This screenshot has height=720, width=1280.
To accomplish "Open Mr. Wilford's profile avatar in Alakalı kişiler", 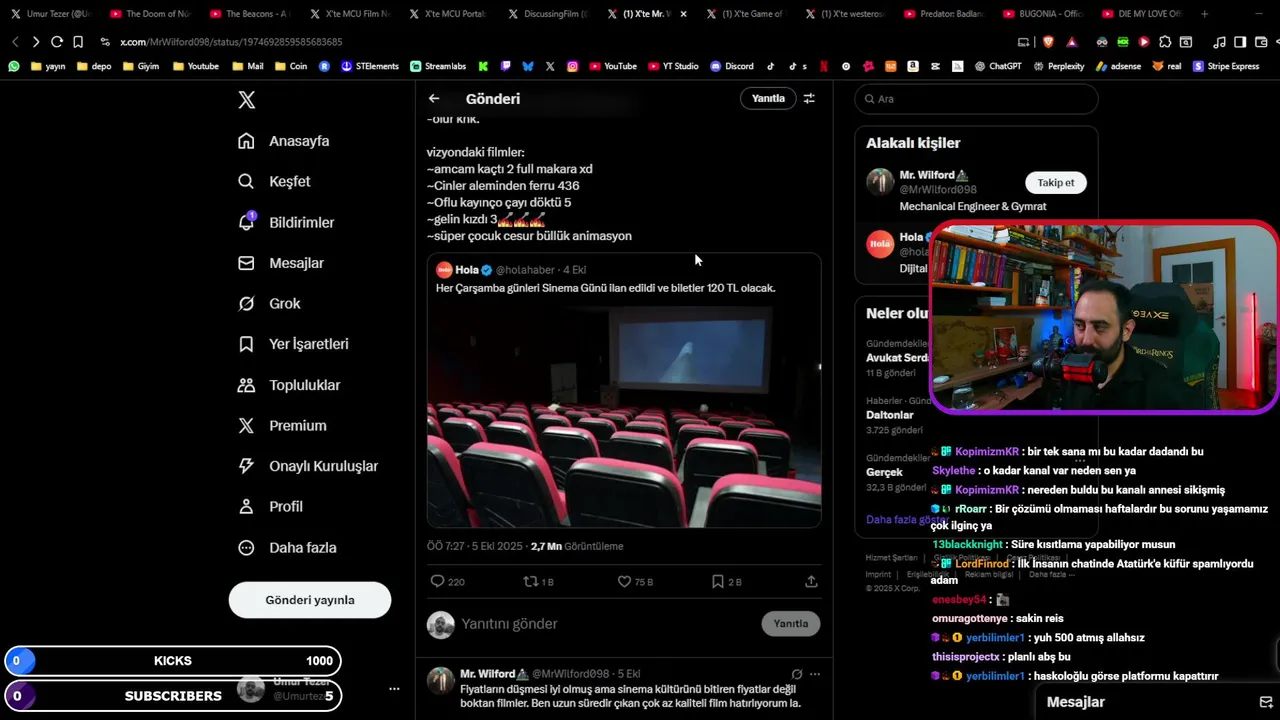I will (x=880, y=182).
